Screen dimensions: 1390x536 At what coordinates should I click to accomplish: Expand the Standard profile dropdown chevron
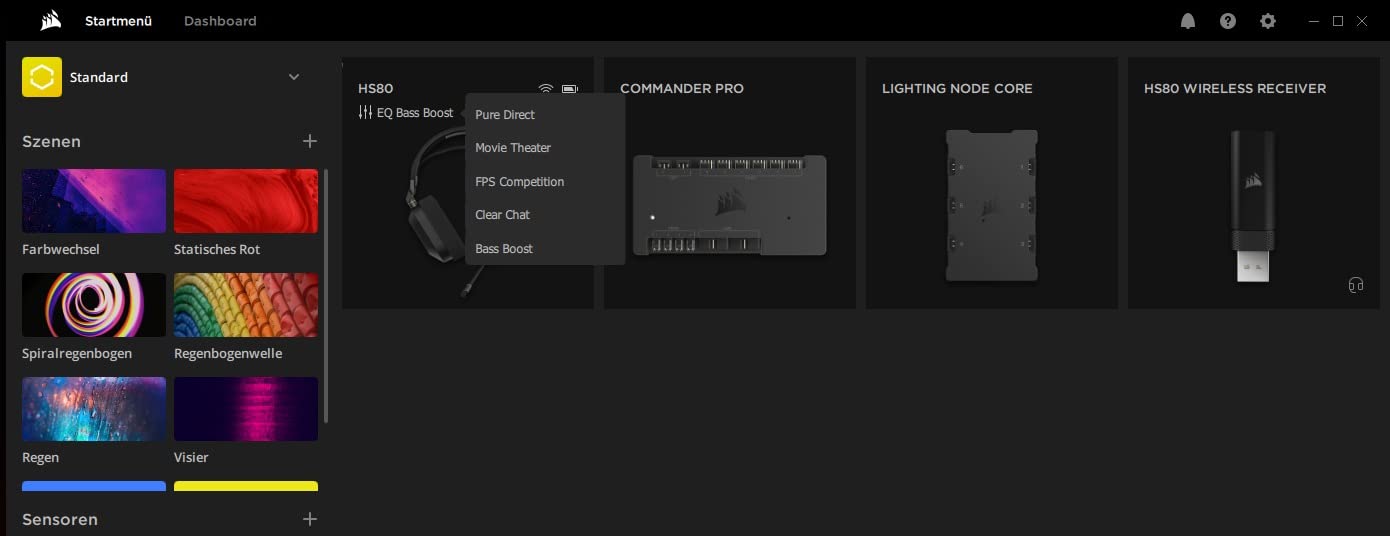(294, 77)
